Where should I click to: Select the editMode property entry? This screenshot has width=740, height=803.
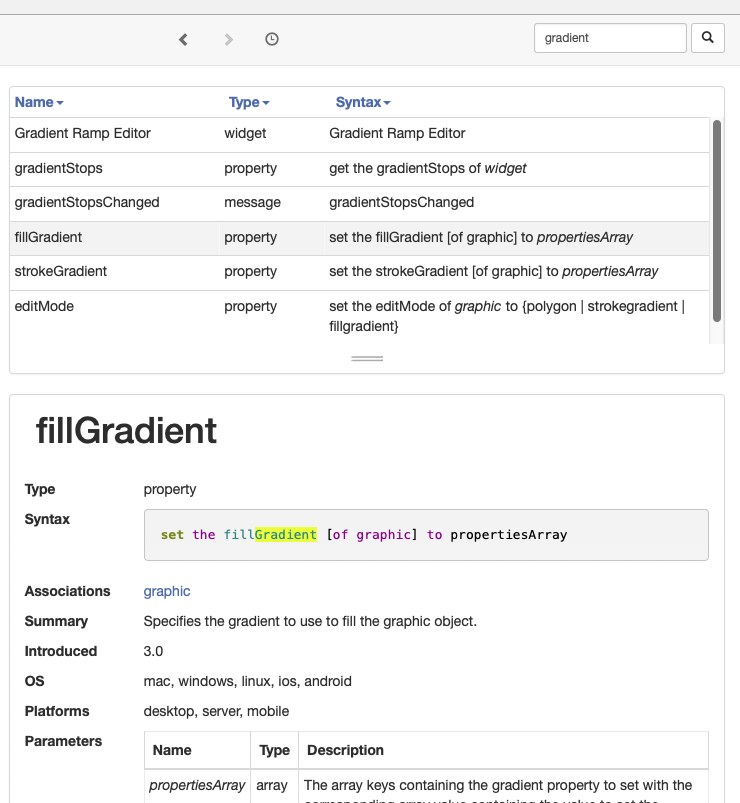pos(45,306)
